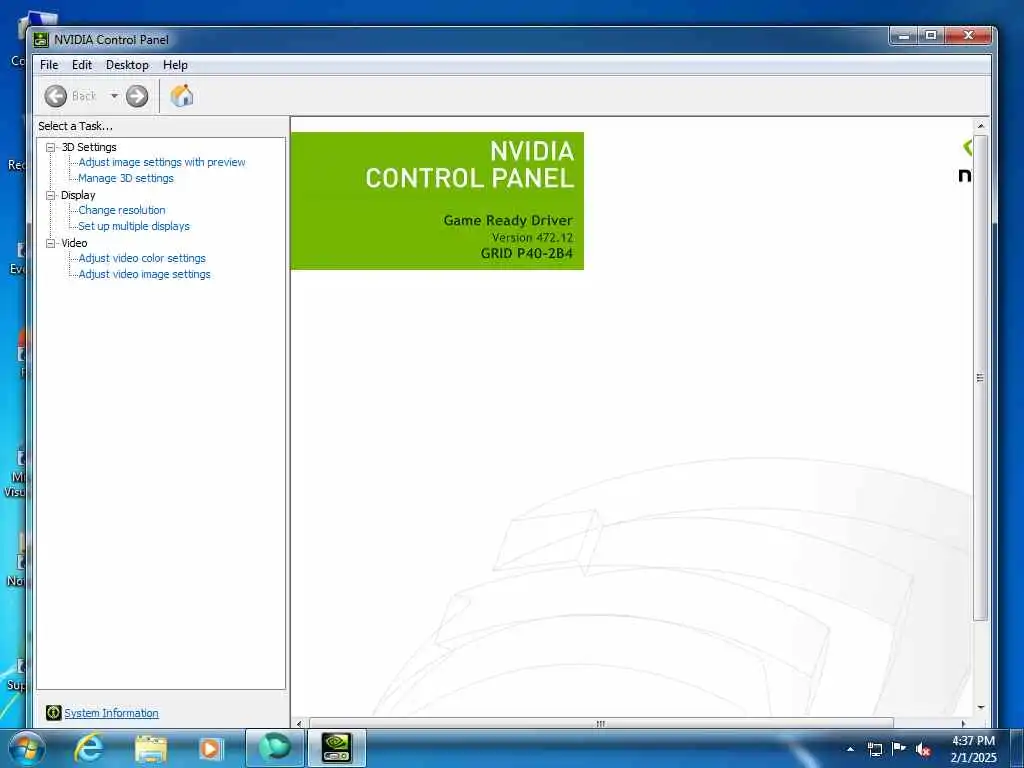1024x768 pixels.
Task: Open Windows Media Player taskbar icon
Action: (x=210, y=748)
